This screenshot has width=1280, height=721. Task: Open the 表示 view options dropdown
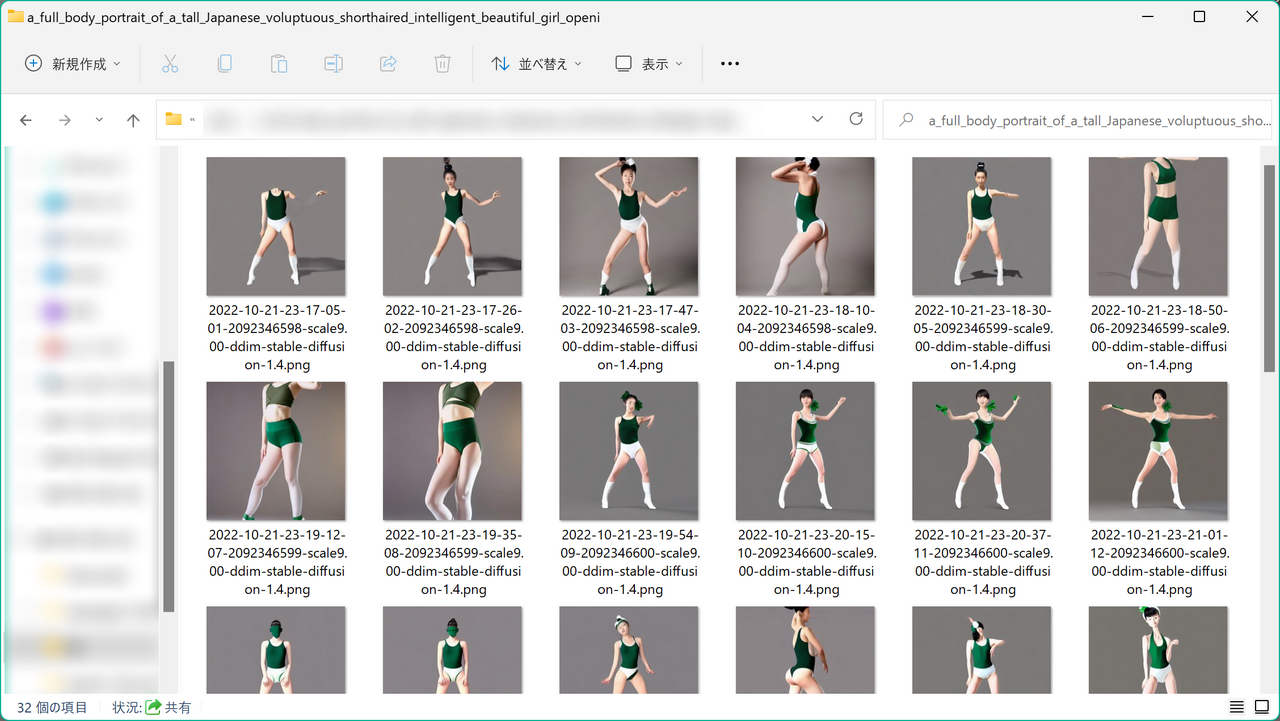[649, 64]
